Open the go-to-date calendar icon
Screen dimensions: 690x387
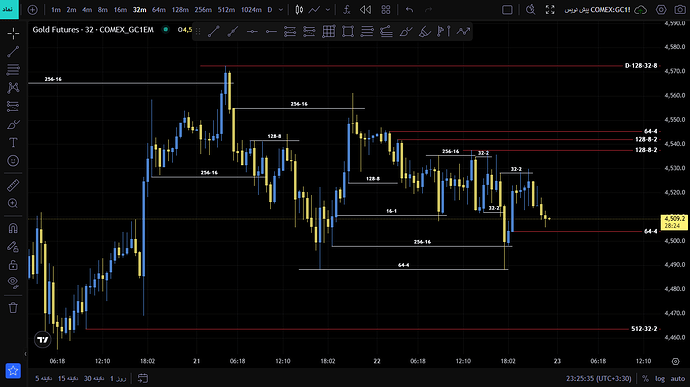tap(143, 378)
